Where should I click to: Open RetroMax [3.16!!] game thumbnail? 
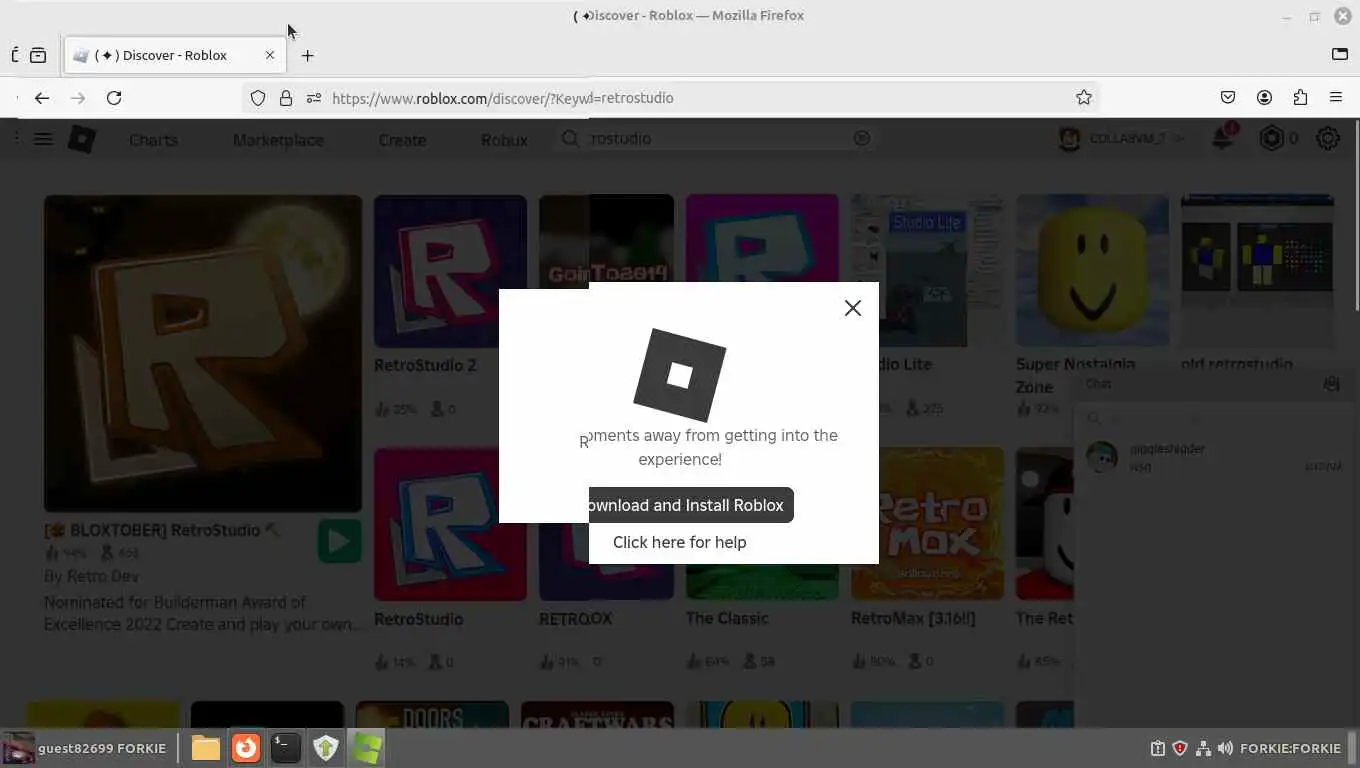click(927, 524)
